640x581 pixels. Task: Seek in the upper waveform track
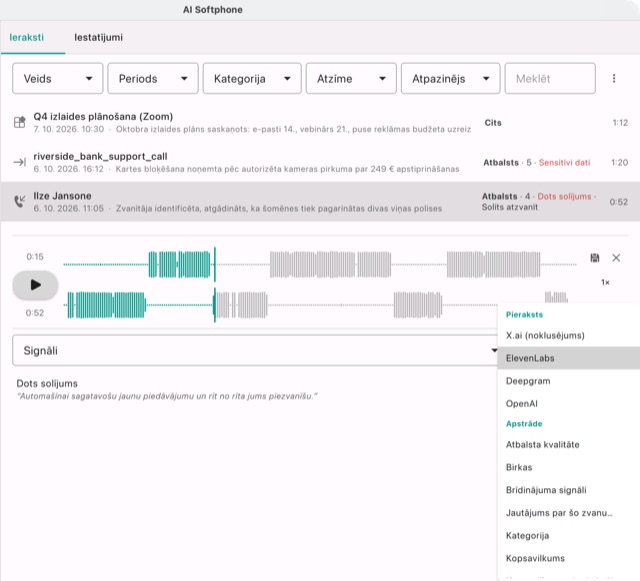click(x=320, y=265)
